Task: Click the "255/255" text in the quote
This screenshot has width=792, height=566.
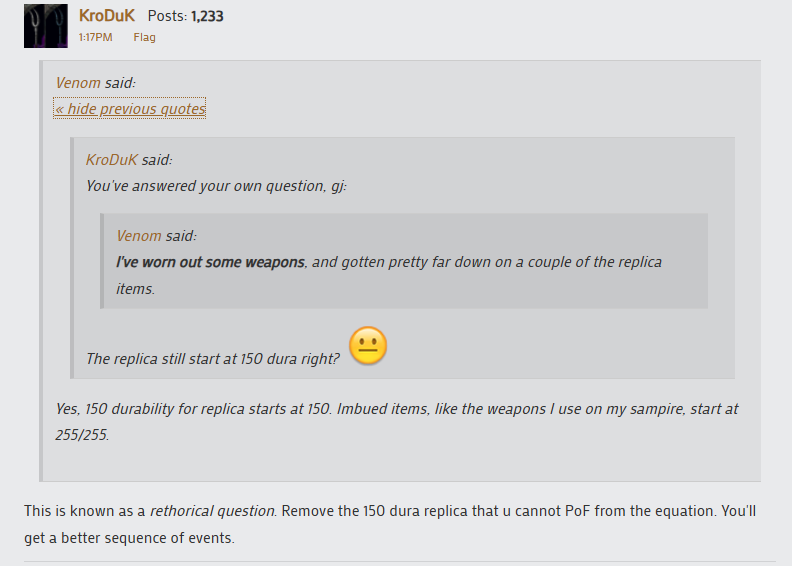Action: tap(82, 435)
